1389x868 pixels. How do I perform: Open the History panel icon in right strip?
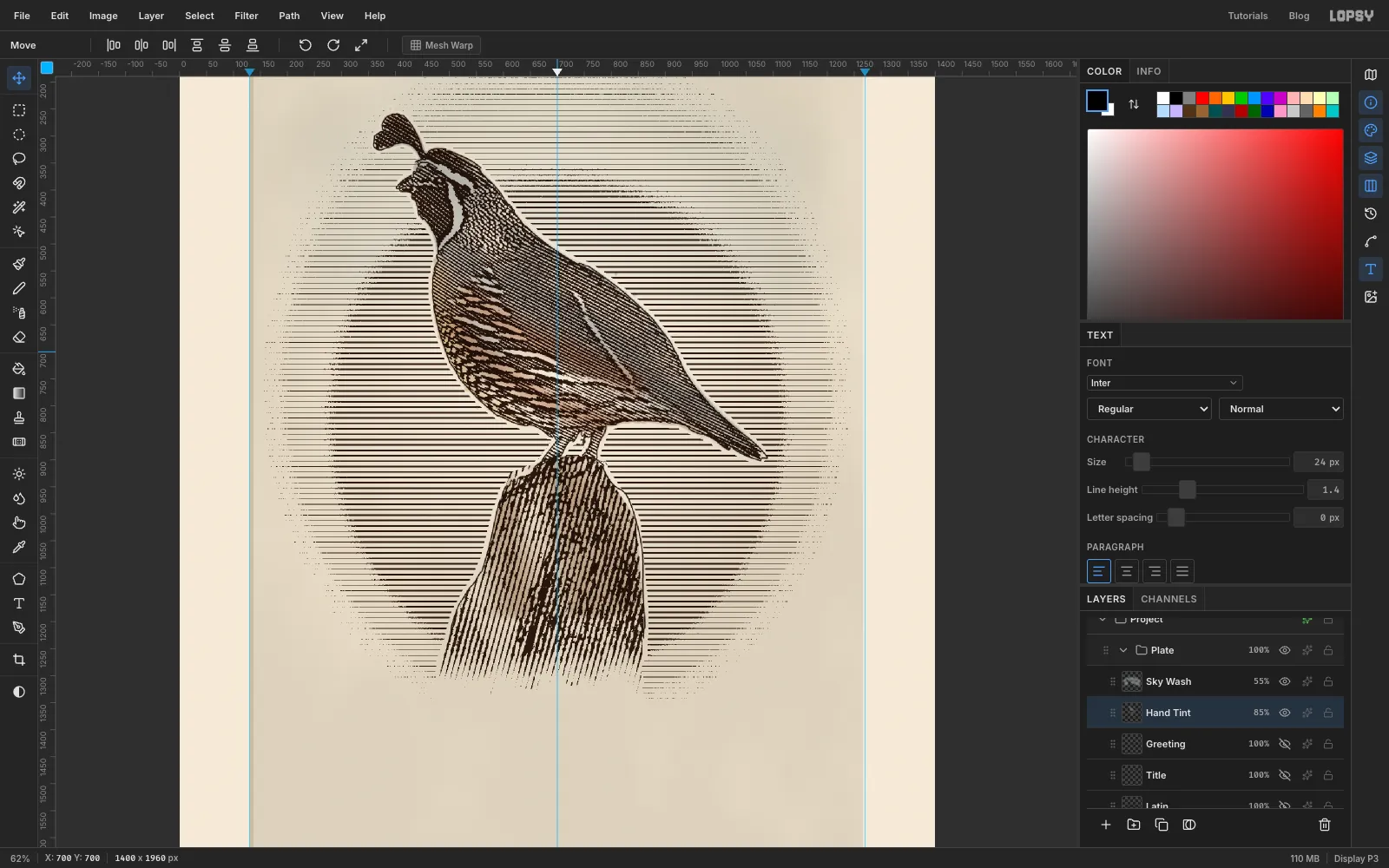point(1371,214)
